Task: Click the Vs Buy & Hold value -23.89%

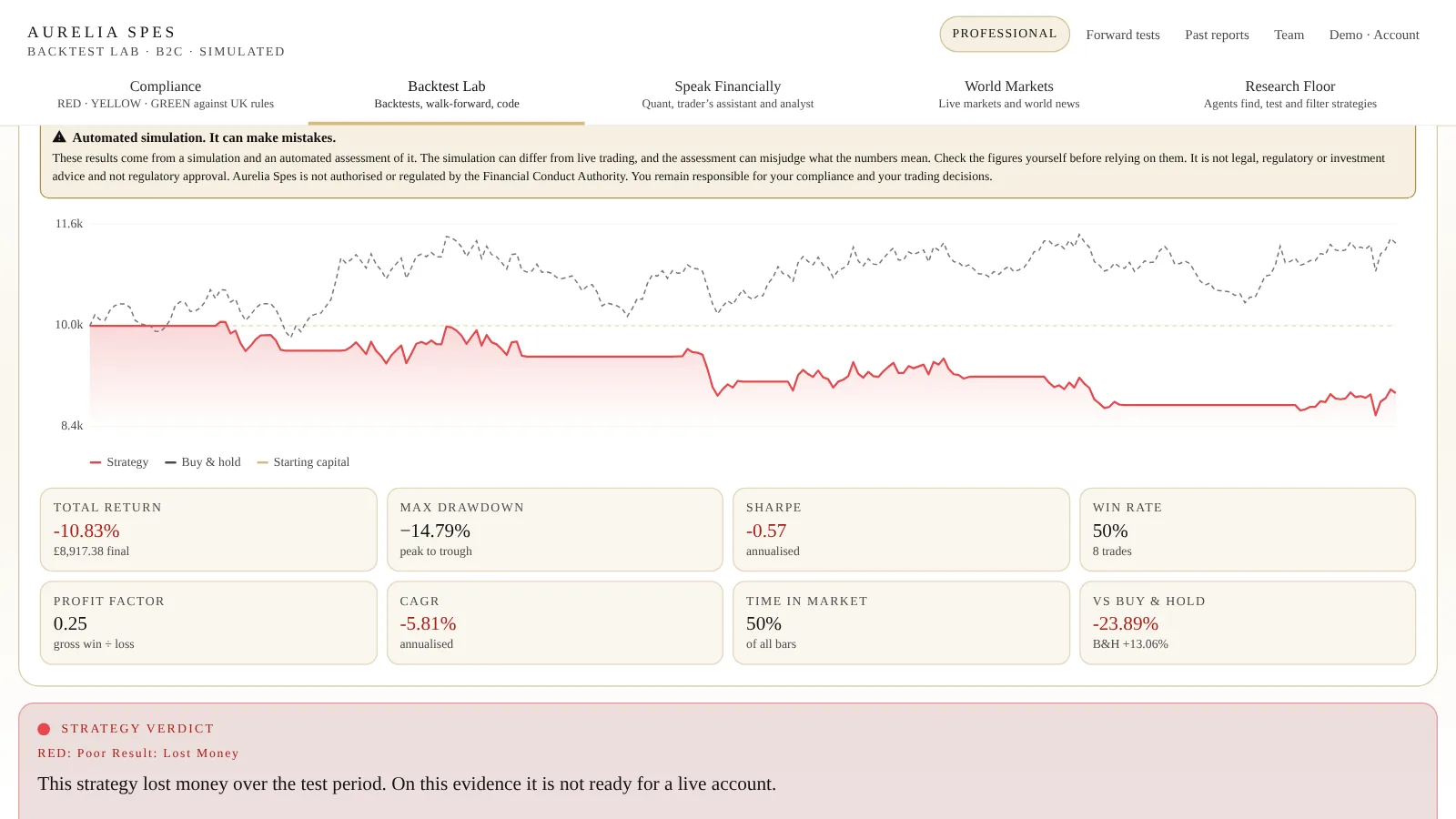Action: [x=1126, y=623]
